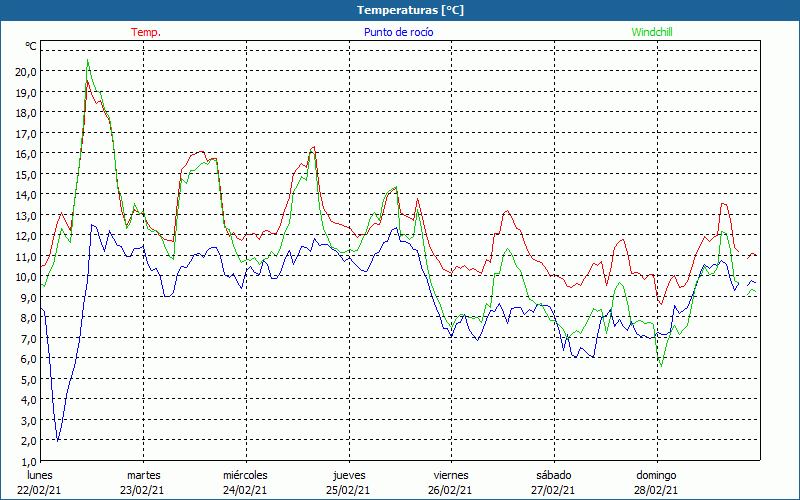Click the 6,0 value on the y-axis
The width and height of the screenshot is (800, 500).
pyautogui.click(x=28, y=359)
